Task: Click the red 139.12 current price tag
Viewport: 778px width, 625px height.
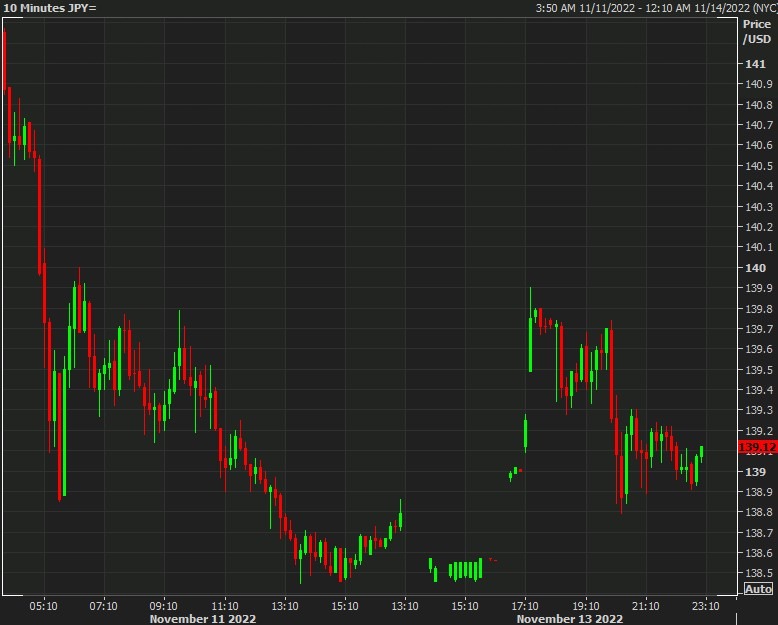Action: click(758, 447)
